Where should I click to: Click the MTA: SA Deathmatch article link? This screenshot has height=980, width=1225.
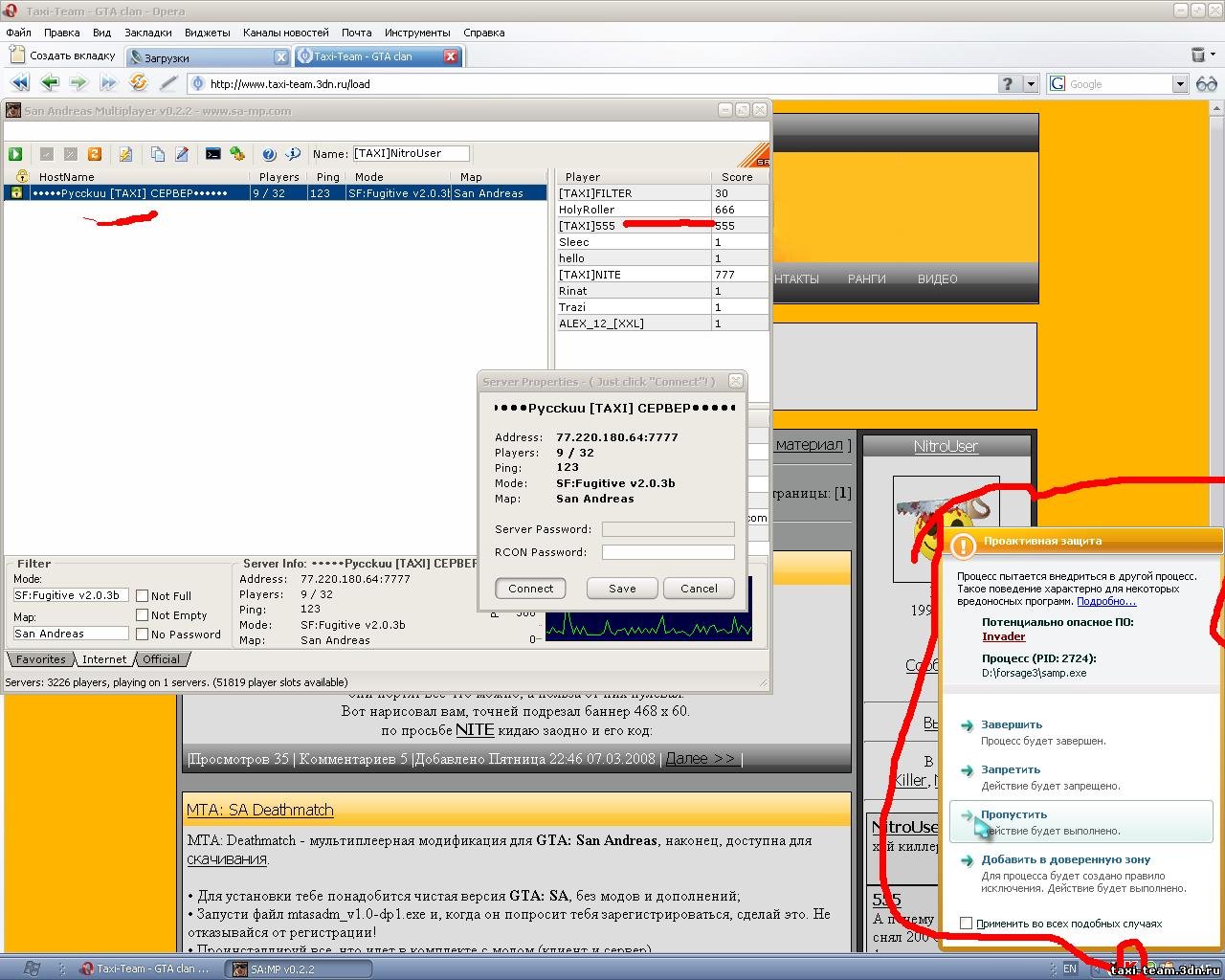pos(260,810)
